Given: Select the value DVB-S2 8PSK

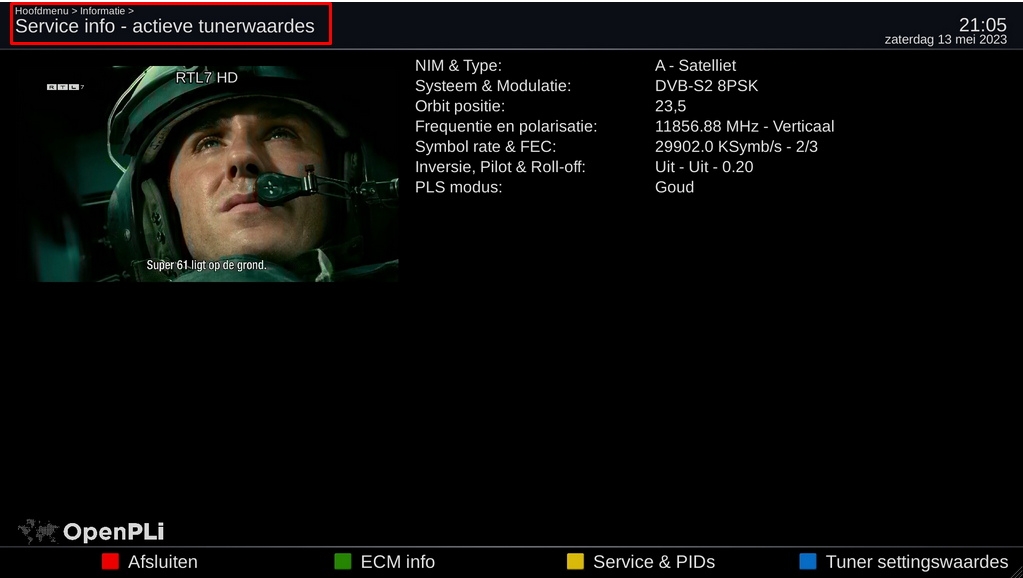Looking at the screenshot, I should (707, 86).
